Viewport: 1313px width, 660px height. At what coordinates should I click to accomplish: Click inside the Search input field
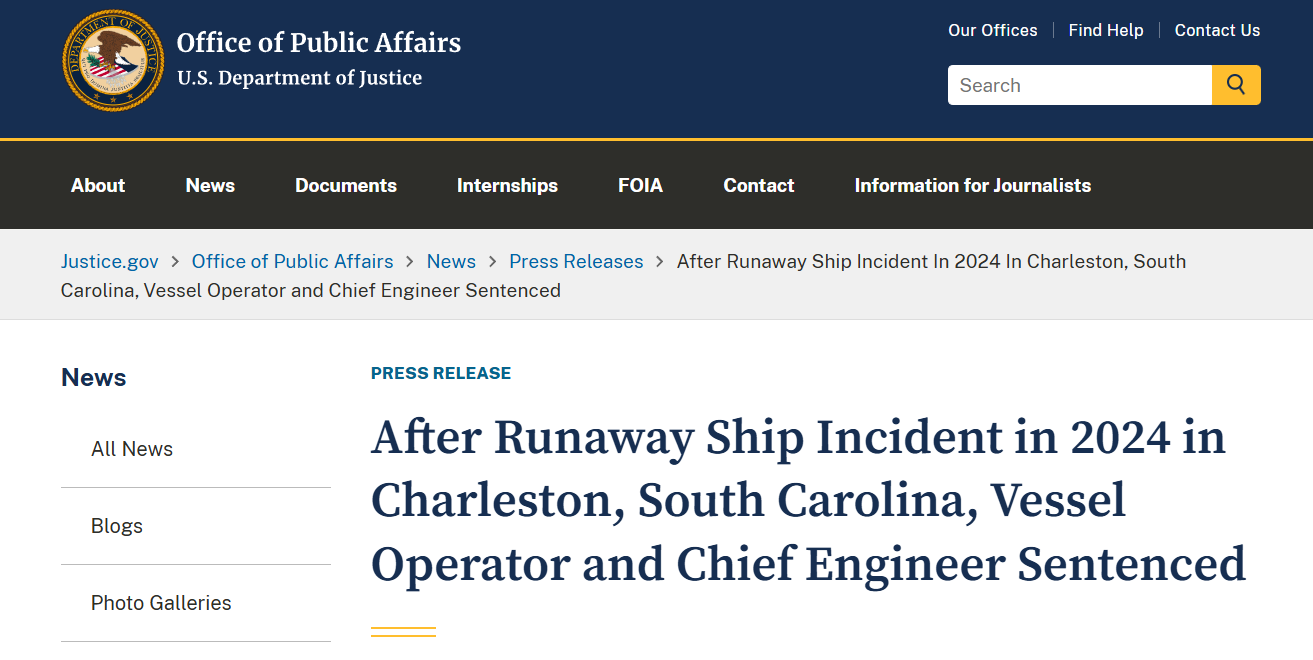[x=1080, y=85]
